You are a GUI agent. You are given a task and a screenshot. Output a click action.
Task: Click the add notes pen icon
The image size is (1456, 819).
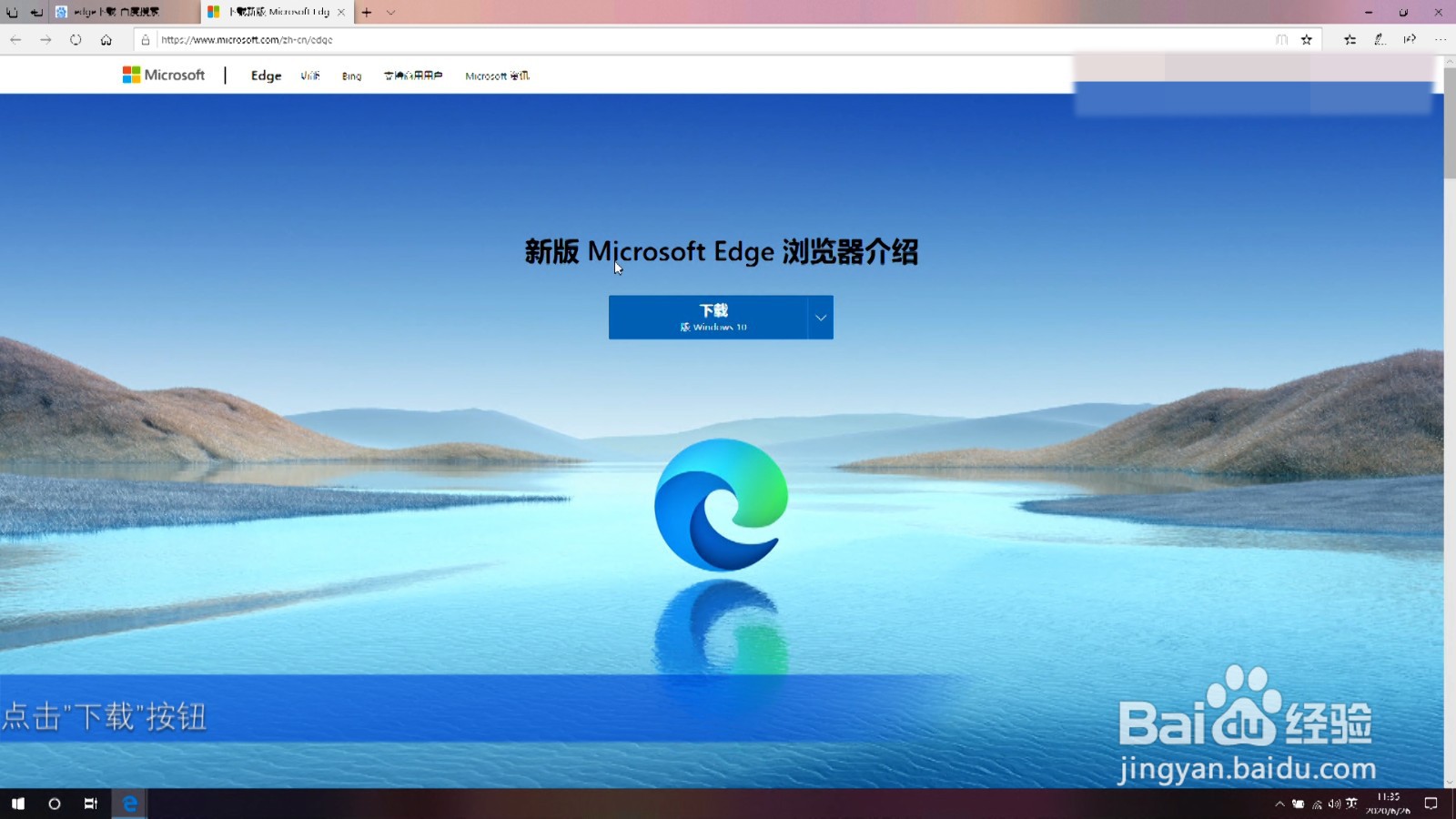(x=1380, y=40)
